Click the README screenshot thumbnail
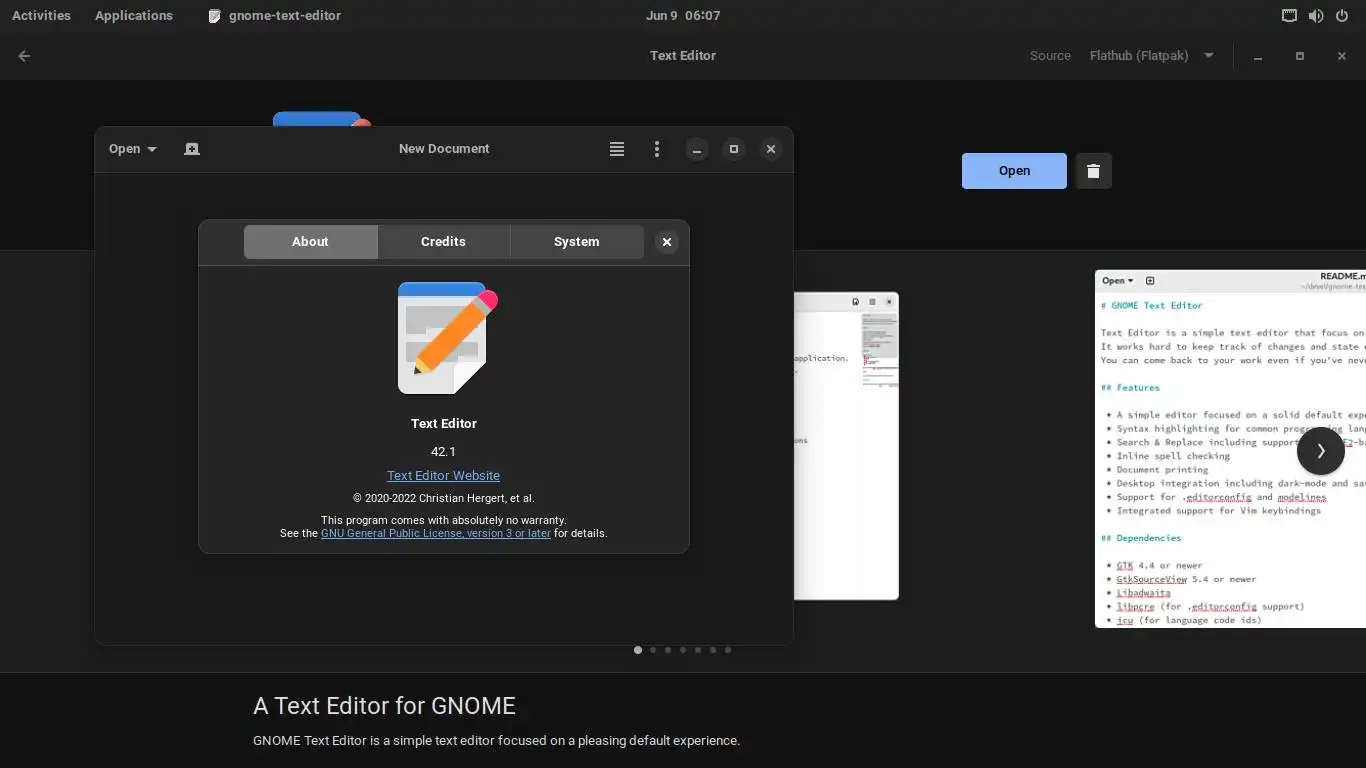The image size is (1366, 768). pos(1230,449)
